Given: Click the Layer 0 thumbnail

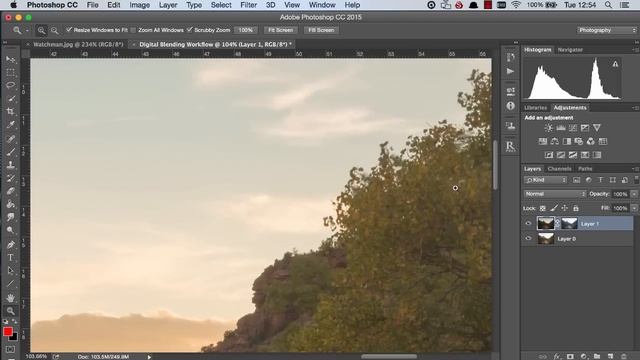Looking at the screenshot, I should coord(546,238).
